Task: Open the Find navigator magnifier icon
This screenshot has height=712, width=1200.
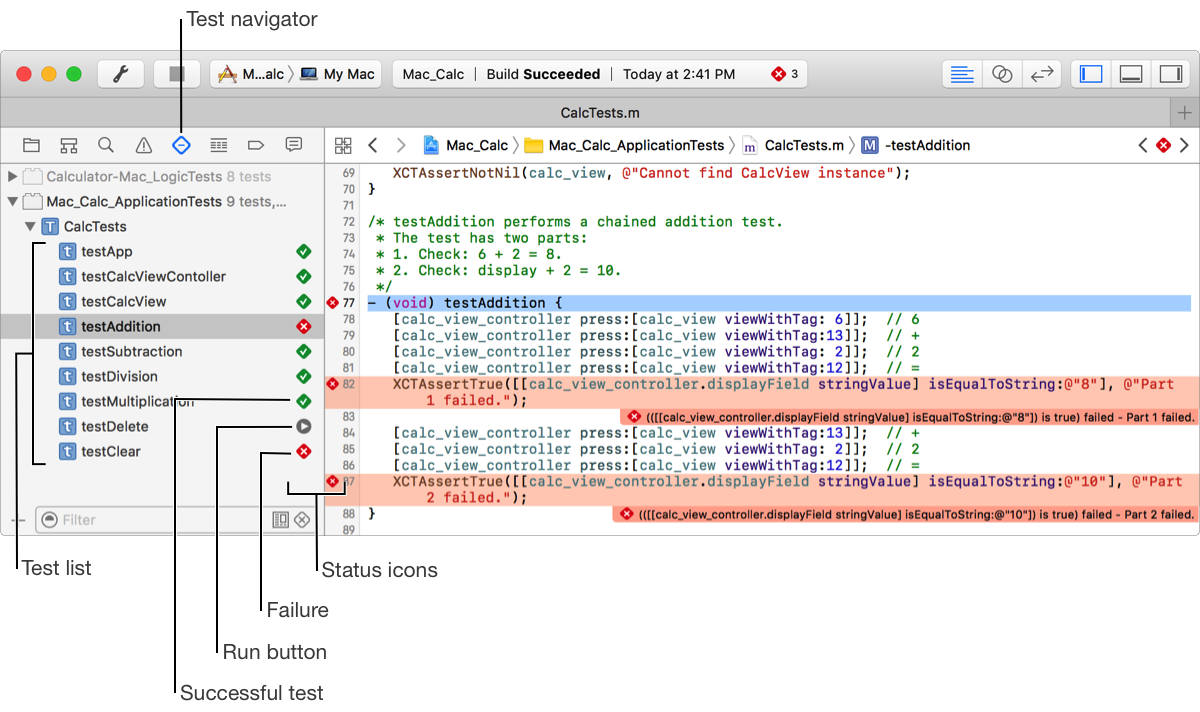Action: click(x=106, y=145)
